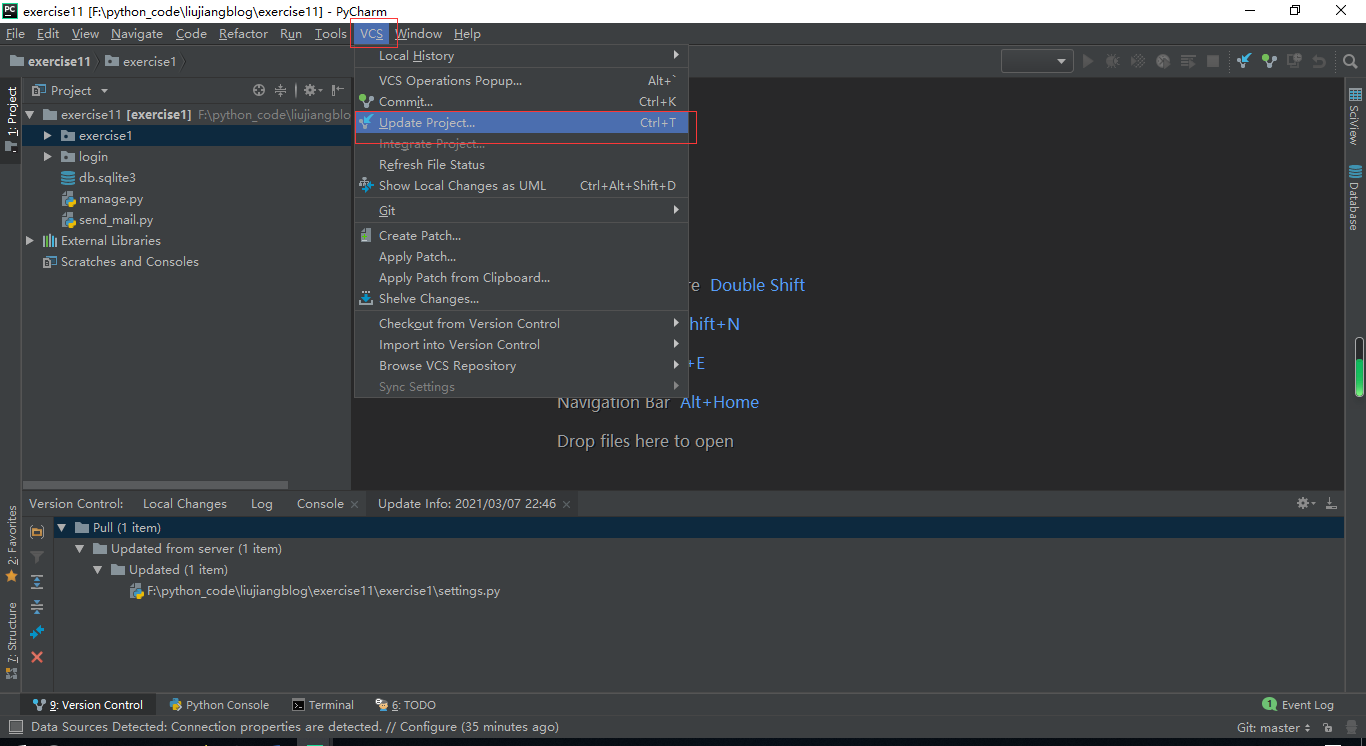Select settings.py file in Update Info tree
1366x746 pixels.
315,591
